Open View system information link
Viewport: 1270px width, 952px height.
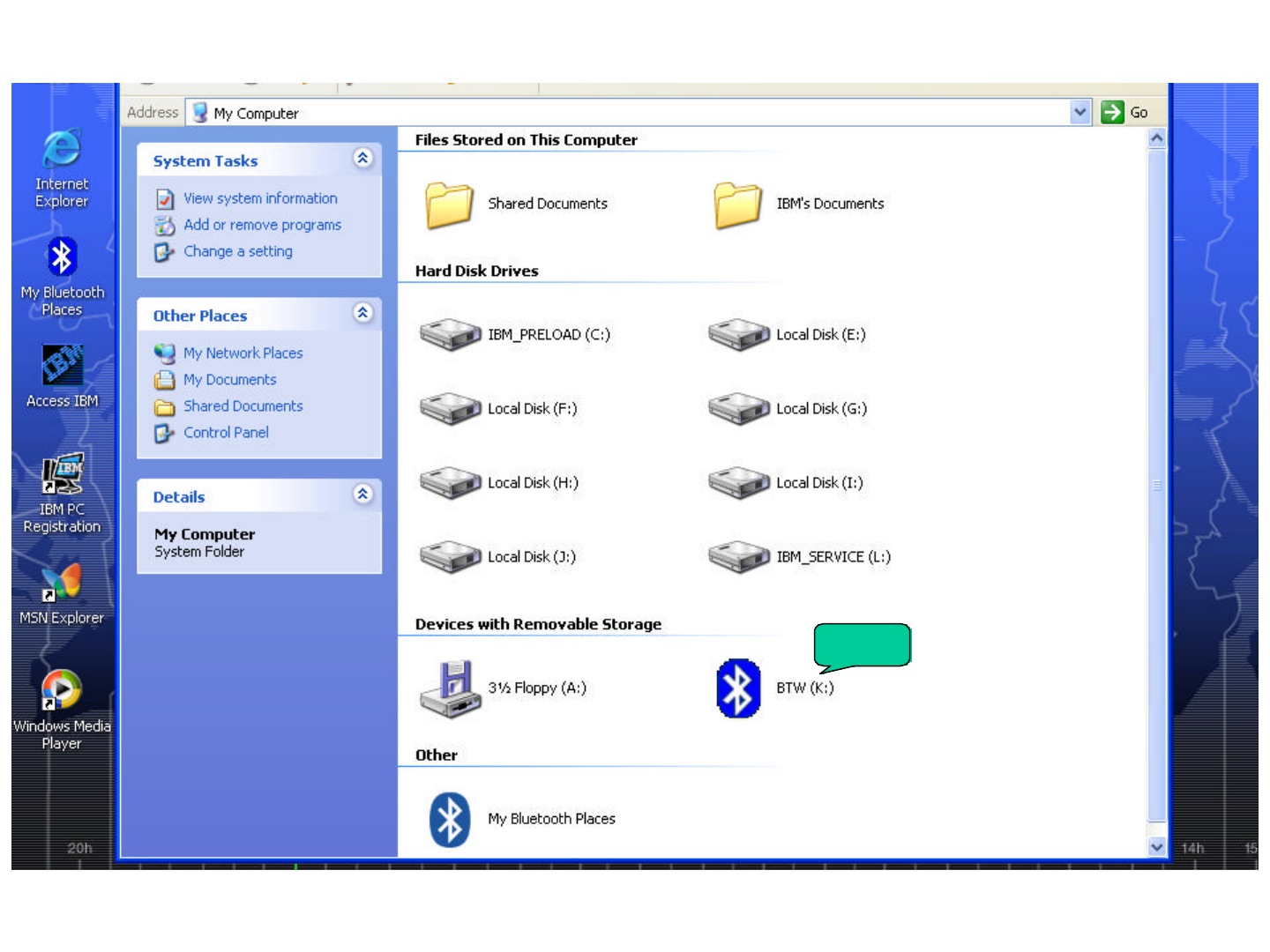[x=260, y=199]
